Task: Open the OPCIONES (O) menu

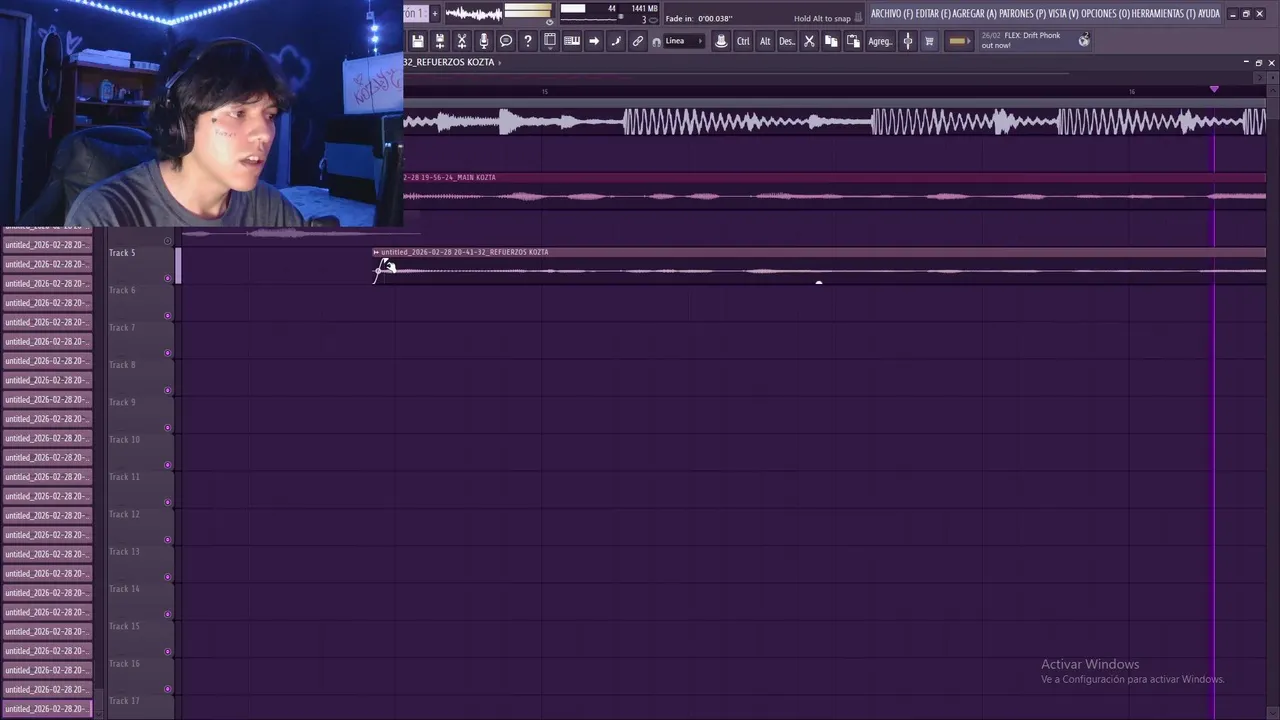Action: coord(1106,14)
